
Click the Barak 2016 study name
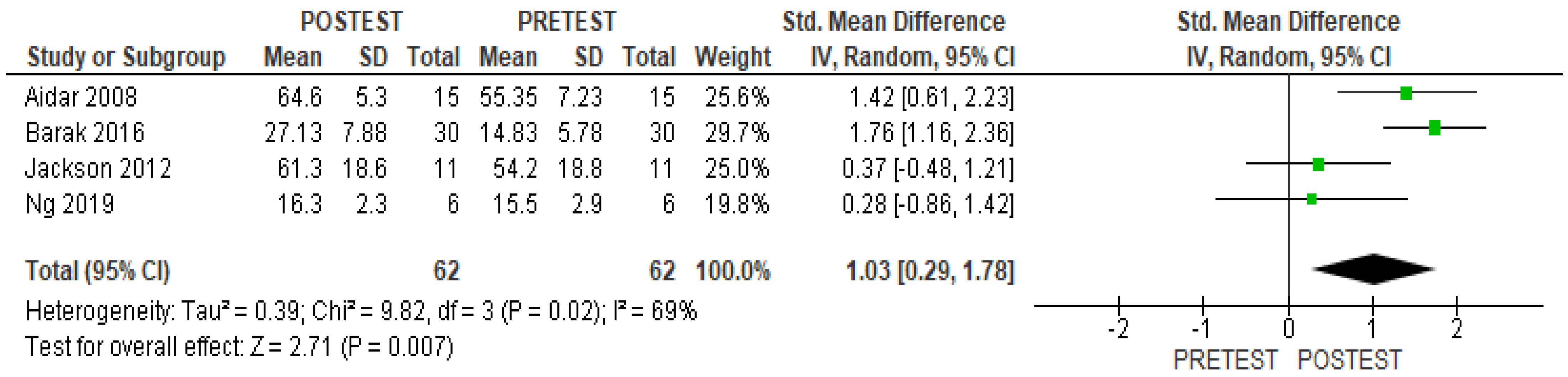coord(84,133)
